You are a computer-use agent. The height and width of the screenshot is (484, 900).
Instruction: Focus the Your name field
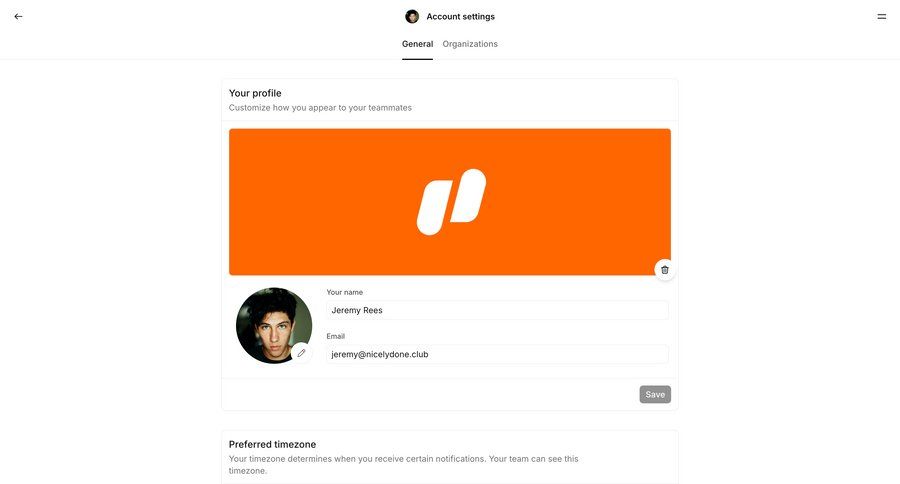(497, 310)
